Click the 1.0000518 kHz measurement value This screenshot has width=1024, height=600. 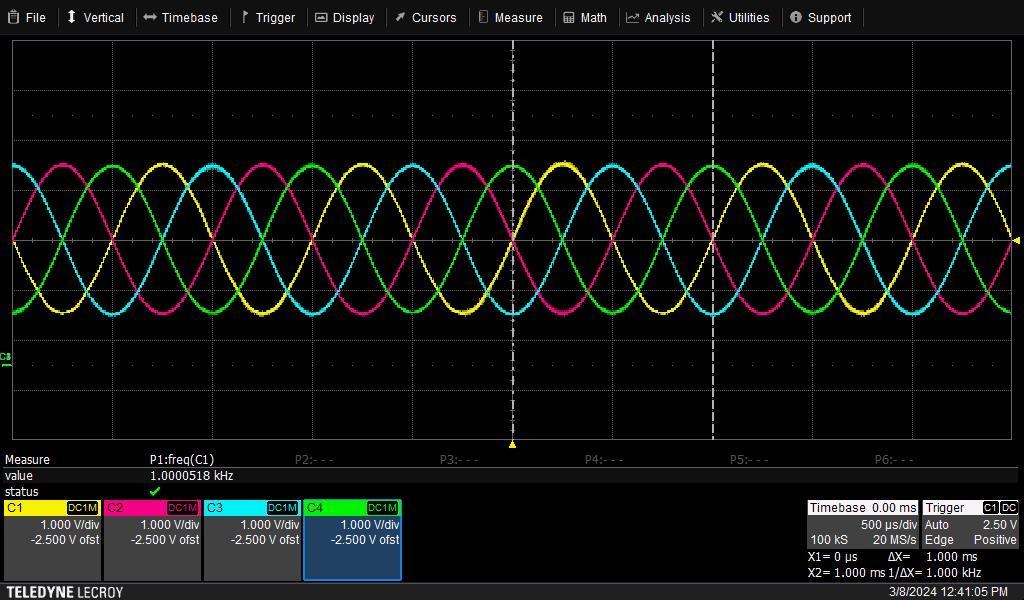pyautogui.click(x=191, y=476)
